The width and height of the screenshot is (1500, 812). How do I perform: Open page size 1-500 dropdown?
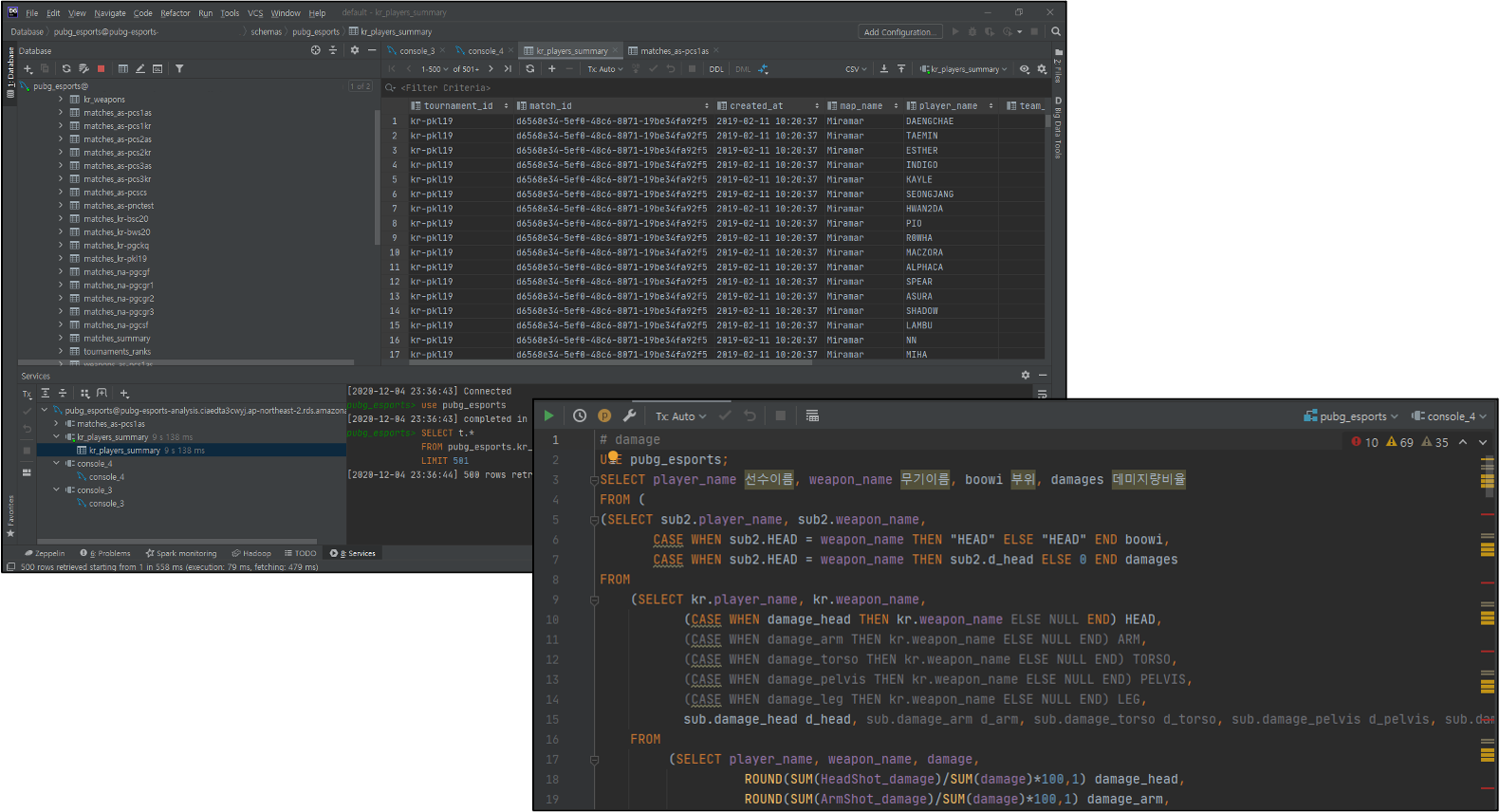point(435,69)
